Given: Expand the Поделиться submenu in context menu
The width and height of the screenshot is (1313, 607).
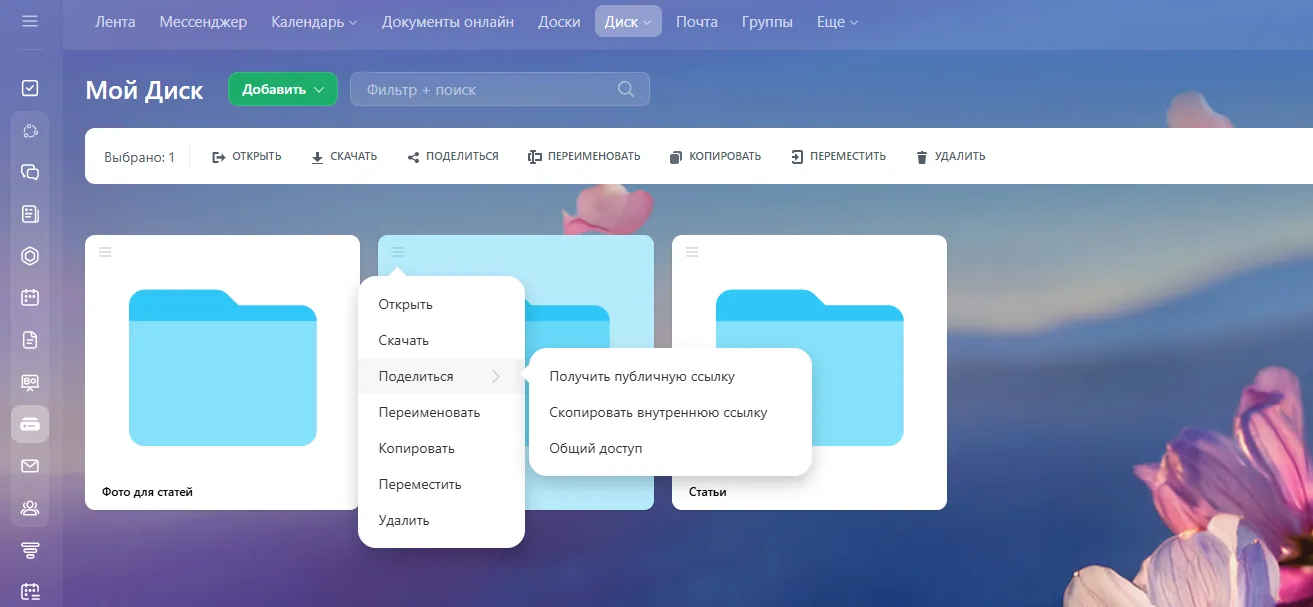Looking at the screenshot, I should pos(441,376).
